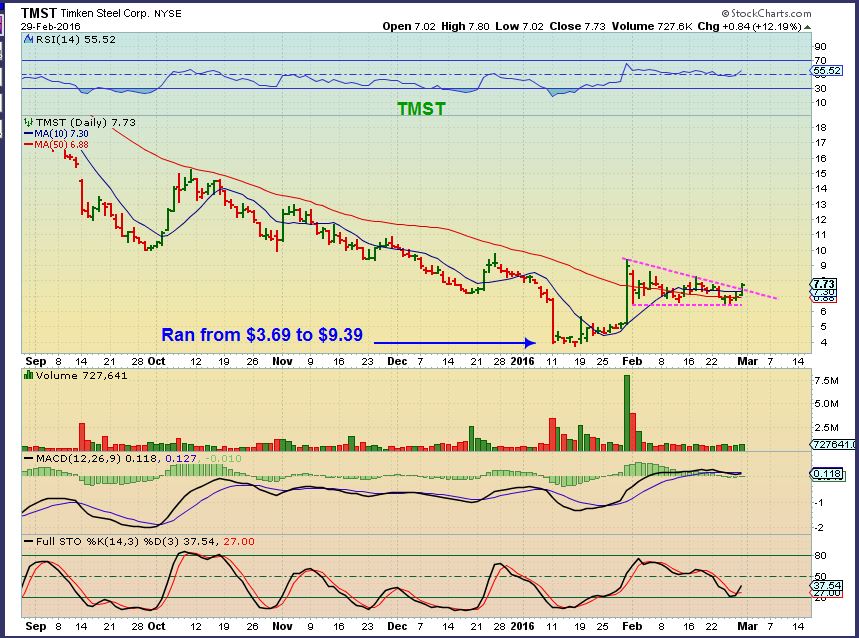The height and width of the screenshot is (638, 859).
Task: Click the RSI(14) 55.52 indicator label
Action: click(76, 39)
